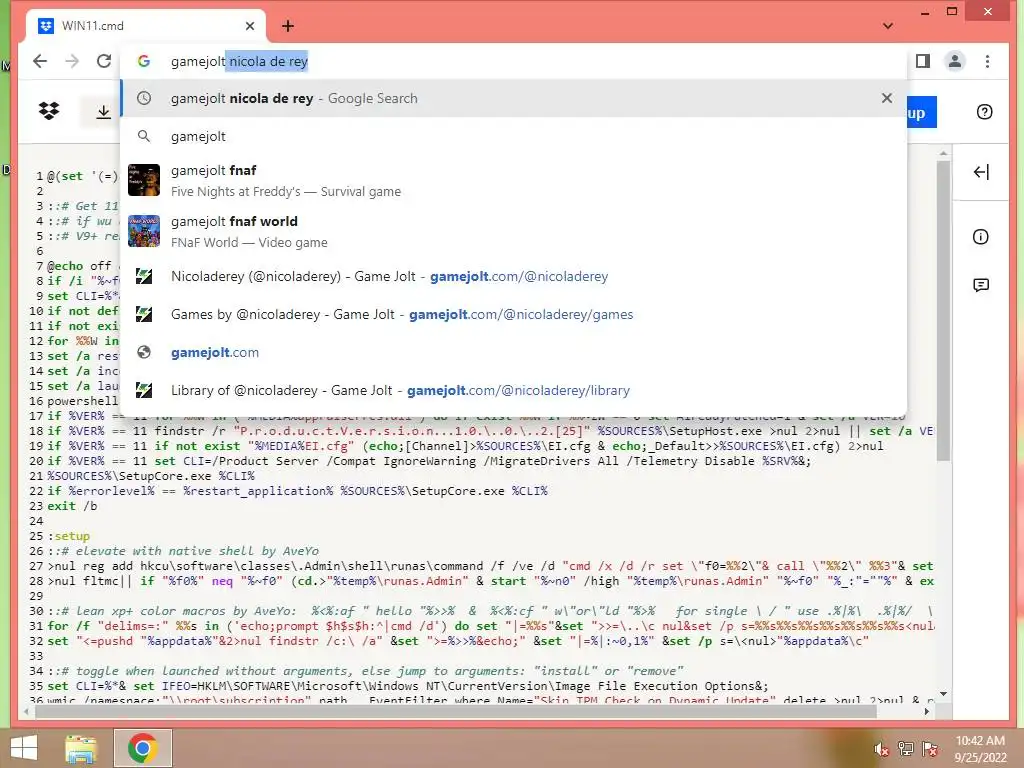Click the magnifier icon beside gamejolt
The height and width of the screenshot is (768, 1024).
(x=144, y=136)
